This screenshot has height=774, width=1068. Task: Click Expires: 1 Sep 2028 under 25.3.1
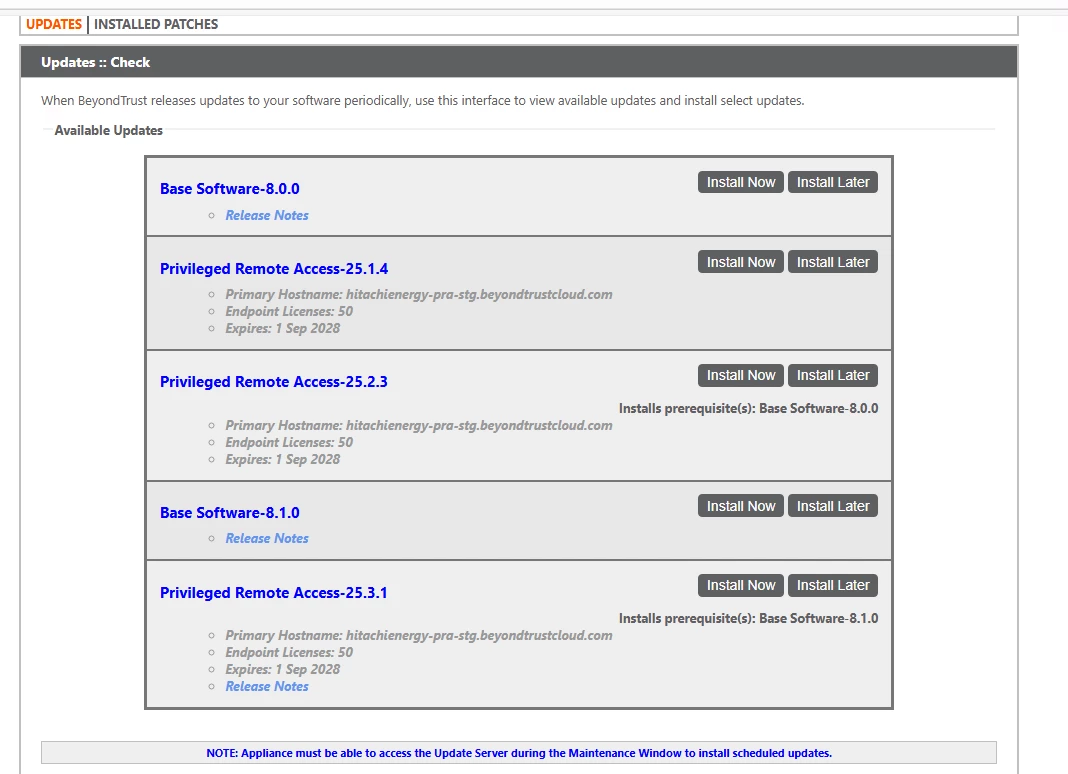coord(283,669)
